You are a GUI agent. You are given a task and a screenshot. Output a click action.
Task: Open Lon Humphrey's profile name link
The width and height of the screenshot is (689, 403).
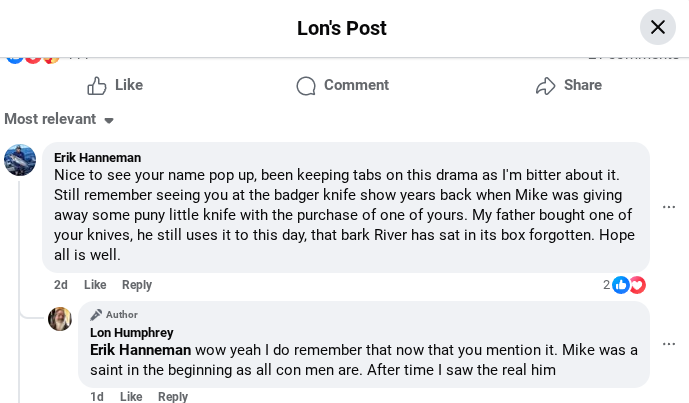tap(131, 332)
